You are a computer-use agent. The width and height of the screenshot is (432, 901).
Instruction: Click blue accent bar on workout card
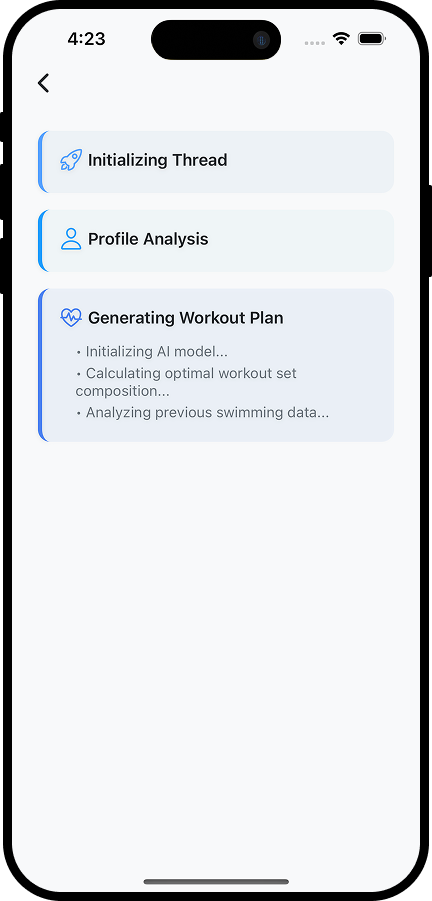pos(40,365)
